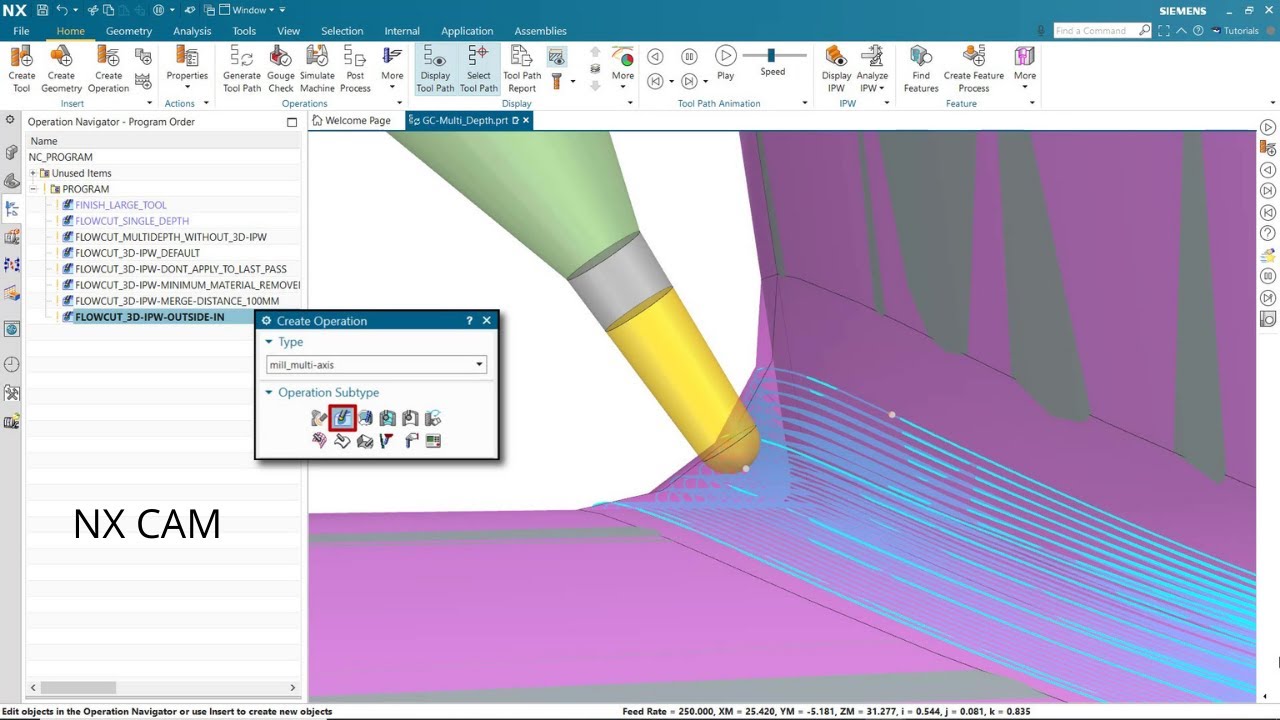The width and height of the screenshot is (1280, 720).
Task: Click Create Geometry in the Insert group
Action: [x=61, y=69]
